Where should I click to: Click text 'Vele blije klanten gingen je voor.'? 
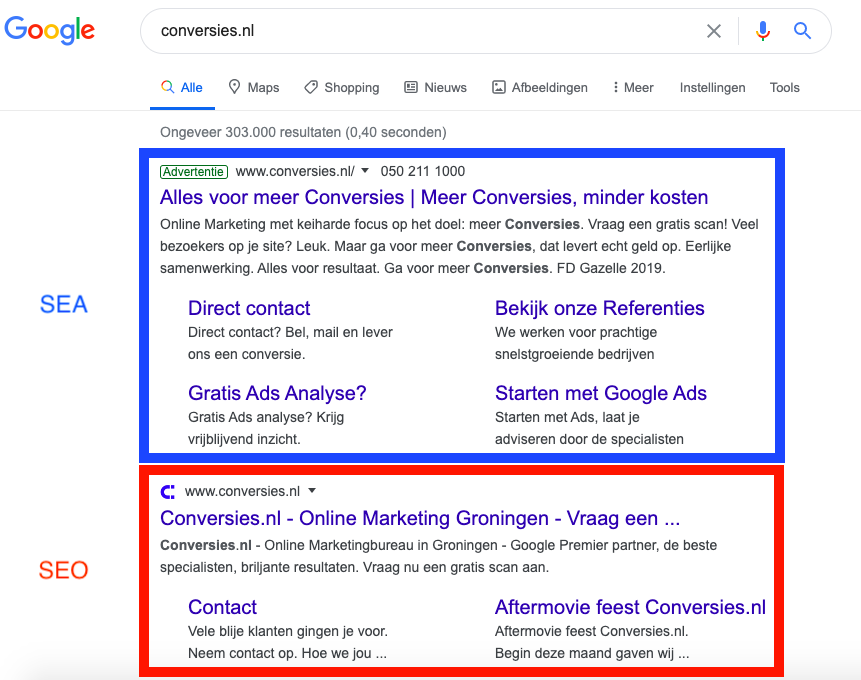coord(288,631)
